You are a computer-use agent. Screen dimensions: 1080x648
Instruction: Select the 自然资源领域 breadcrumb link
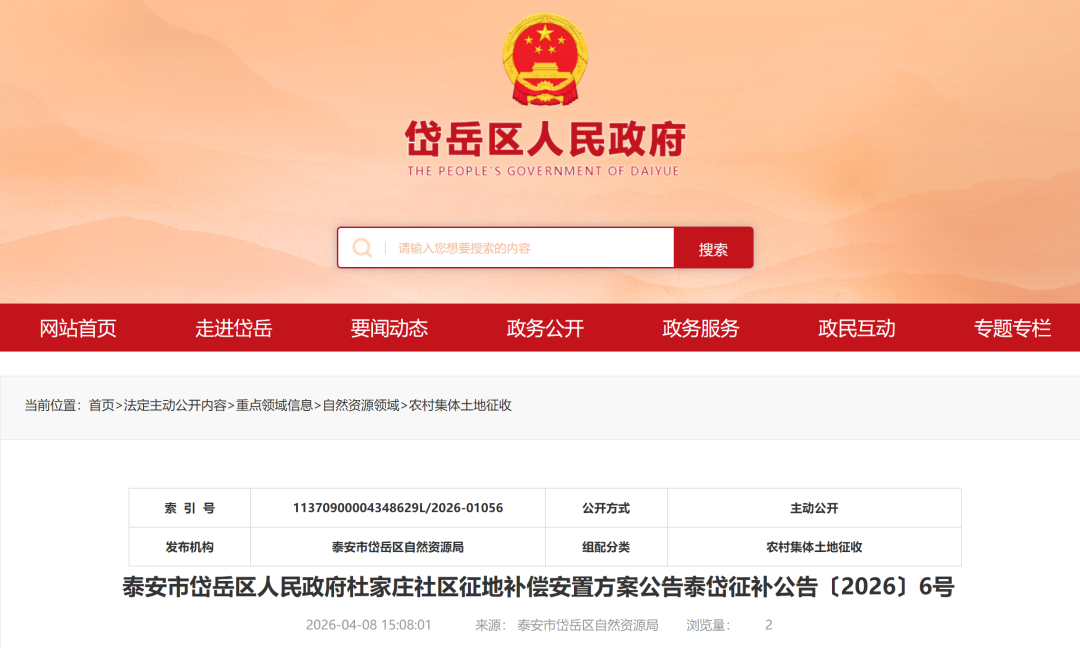[x=361, y=405]
